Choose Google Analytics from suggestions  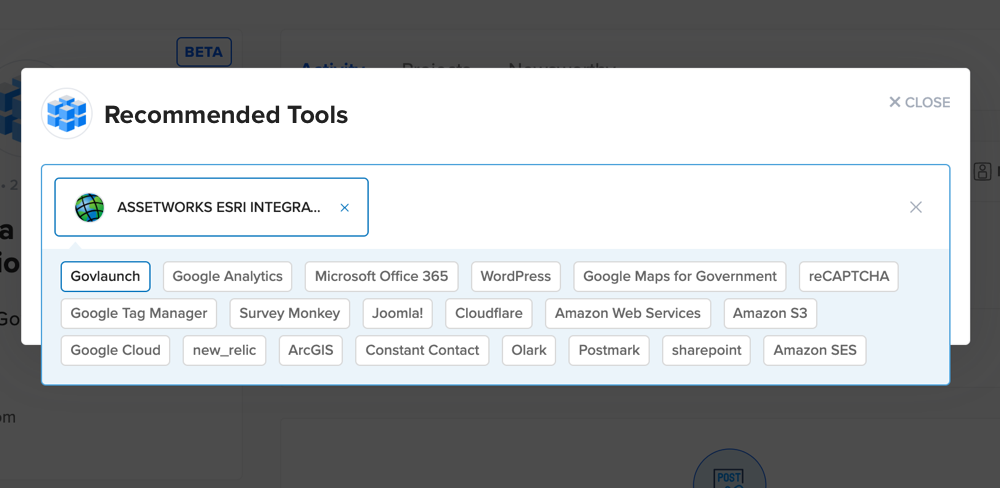tap(227, 276)
